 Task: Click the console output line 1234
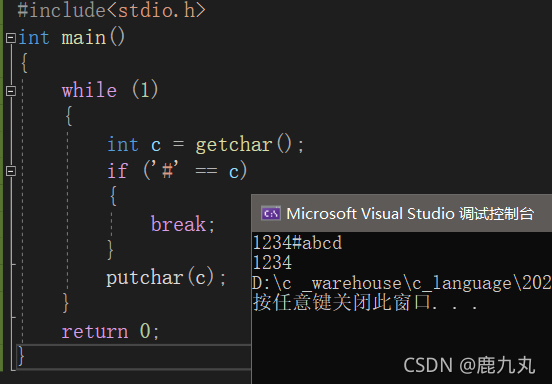coord(272,263)
